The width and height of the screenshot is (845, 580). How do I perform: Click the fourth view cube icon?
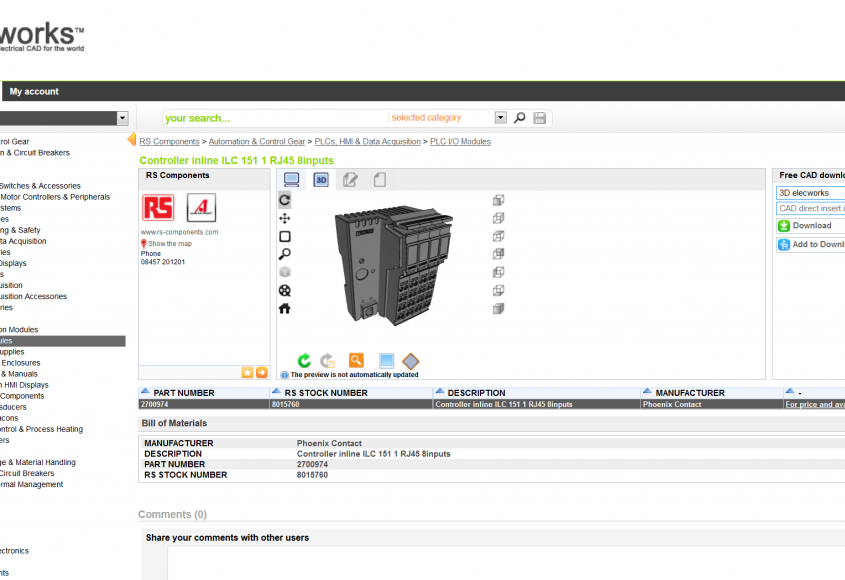click(x=498, y=253)
